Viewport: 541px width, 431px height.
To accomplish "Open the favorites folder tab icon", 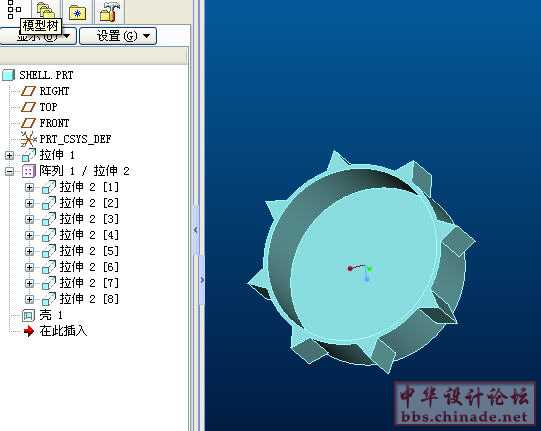I will coord(77,12).
